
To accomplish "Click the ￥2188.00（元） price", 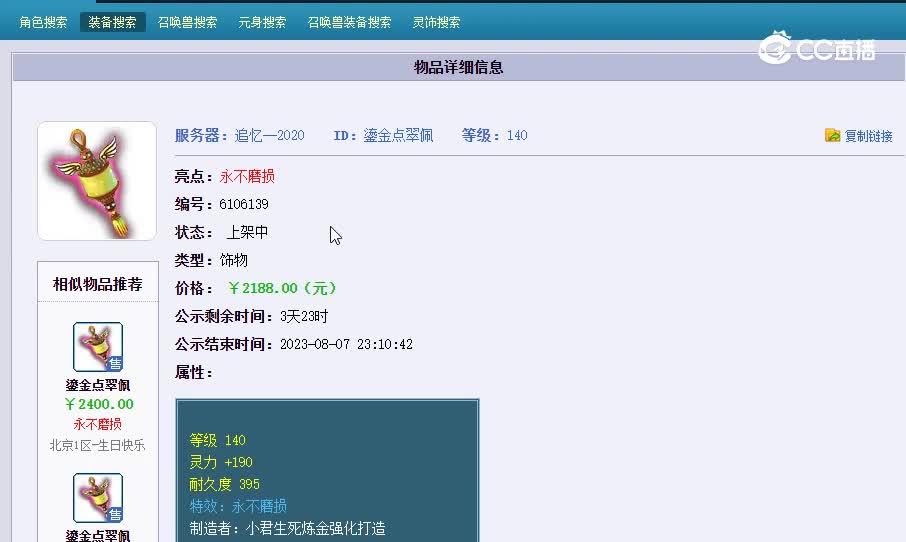I will (x=282, y=288).
